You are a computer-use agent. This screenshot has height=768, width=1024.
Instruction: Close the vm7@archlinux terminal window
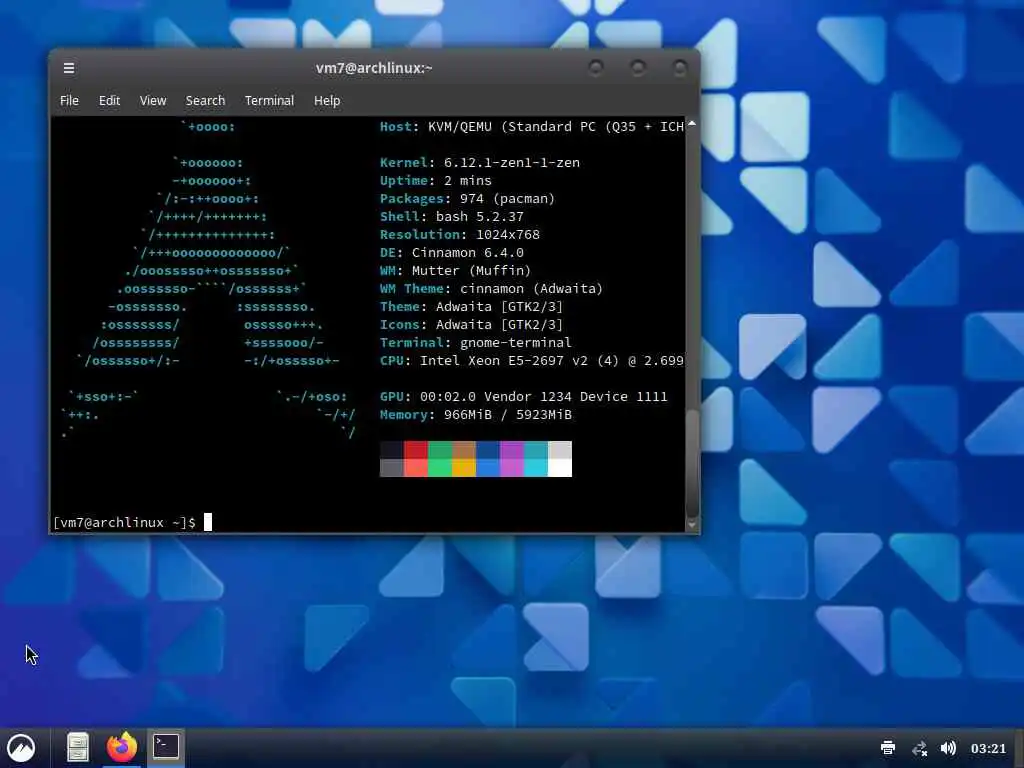680,67
